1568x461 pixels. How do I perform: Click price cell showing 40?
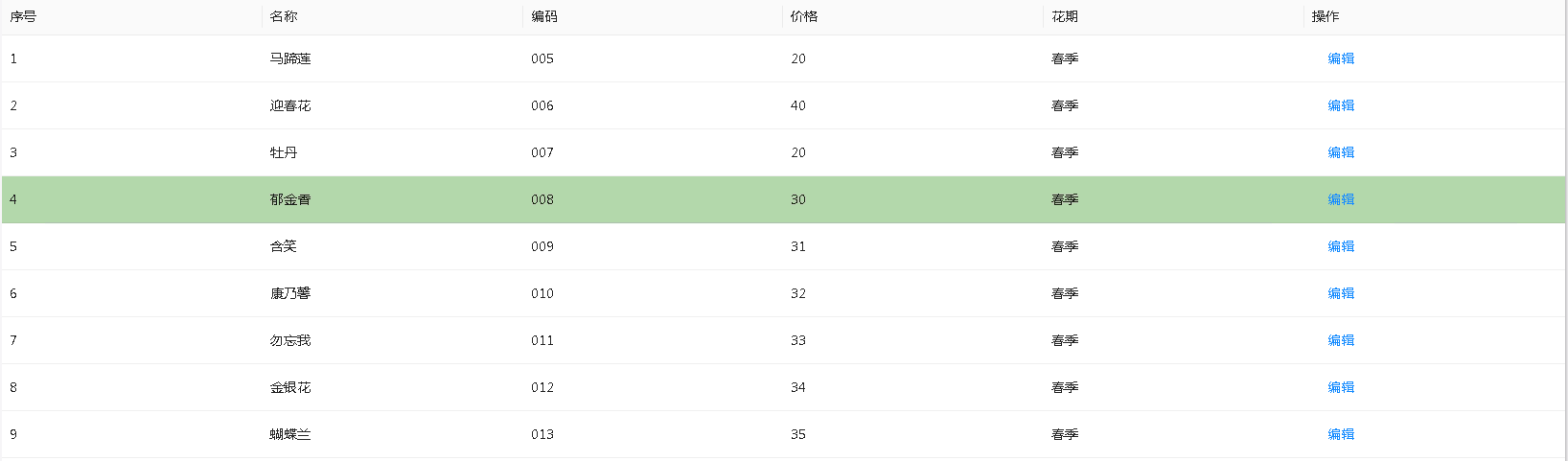(x=798, y=105)
